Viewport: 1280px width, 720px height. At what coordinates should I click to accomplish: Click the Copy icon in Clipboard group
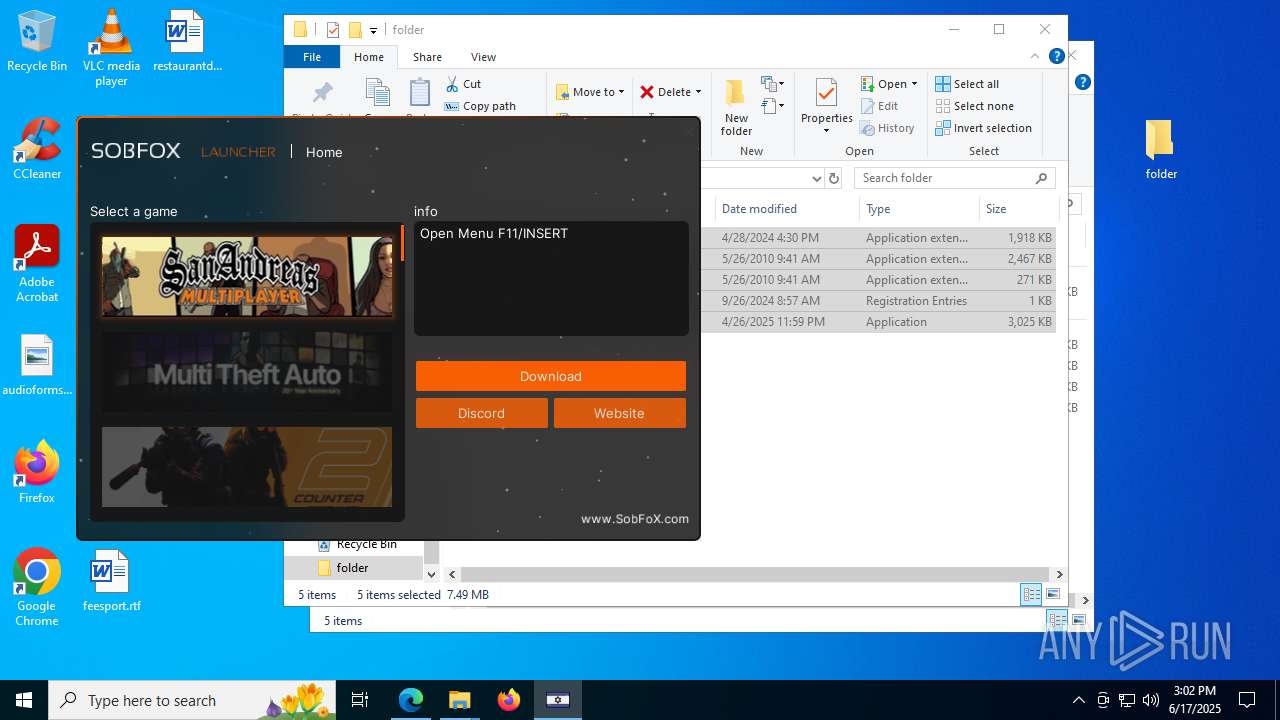(x=378, y=93)
